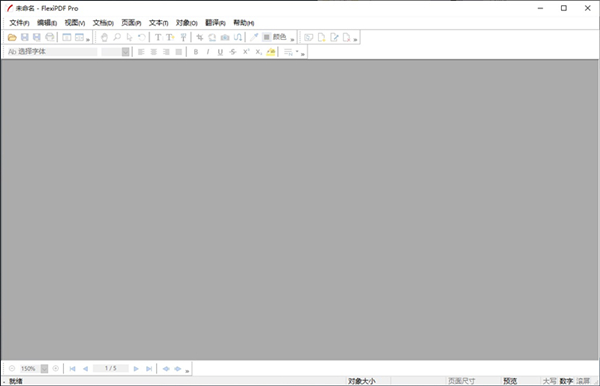Expand the layout toolbar overflow chevron
The height and width of the screenshot is (386, 600).
[88, 39]
